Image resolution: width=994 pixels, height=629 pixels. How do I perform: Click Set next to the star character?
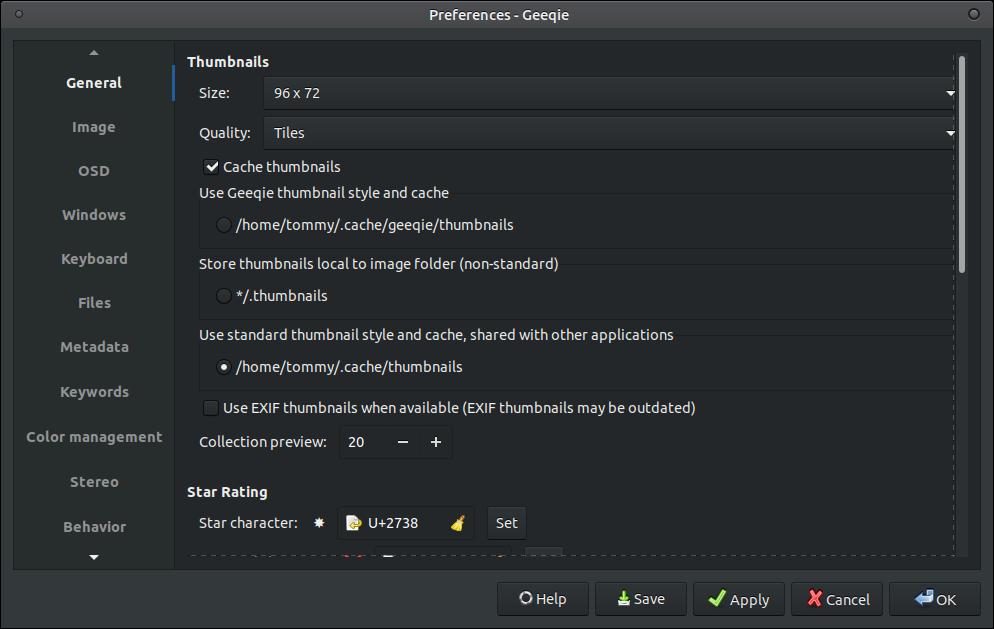pos(507,523)
